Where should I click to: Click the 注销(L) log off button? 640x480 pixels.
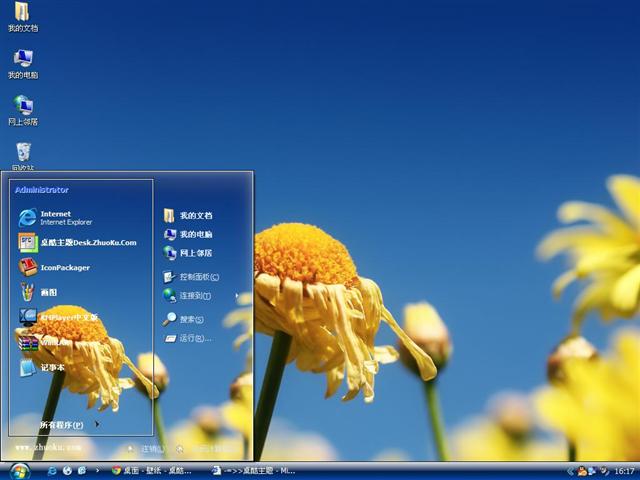tap(148, 449)
